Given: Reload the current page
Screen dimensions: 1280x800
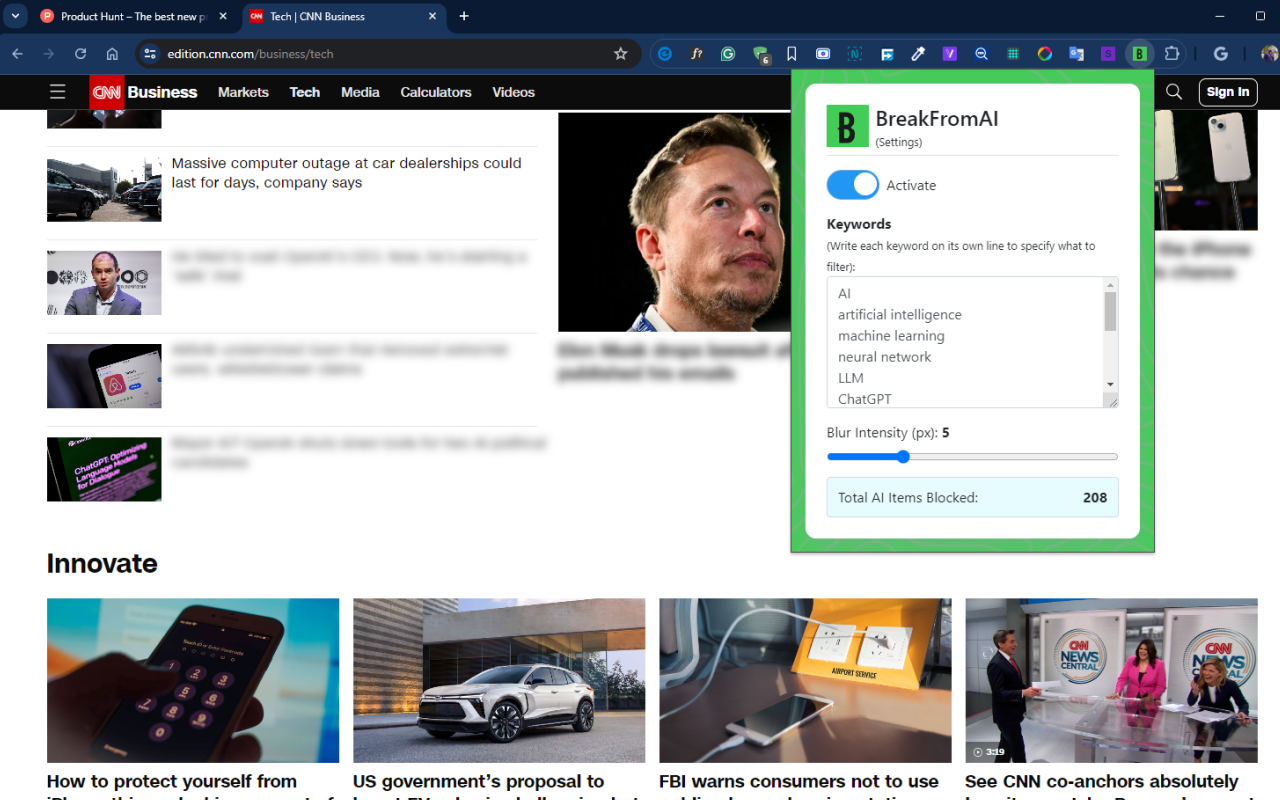Looking at the screenshot, I should pyautogui.click(x=81, y=54).
